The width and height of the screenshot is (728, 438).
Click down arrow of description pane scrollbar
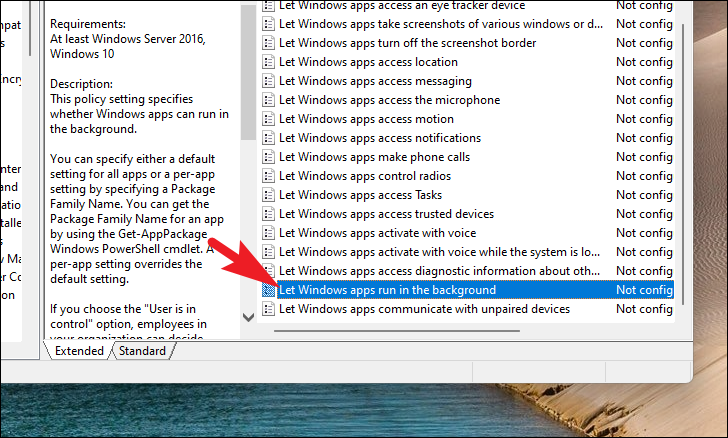pyautogui.click(x=248, y=317)
